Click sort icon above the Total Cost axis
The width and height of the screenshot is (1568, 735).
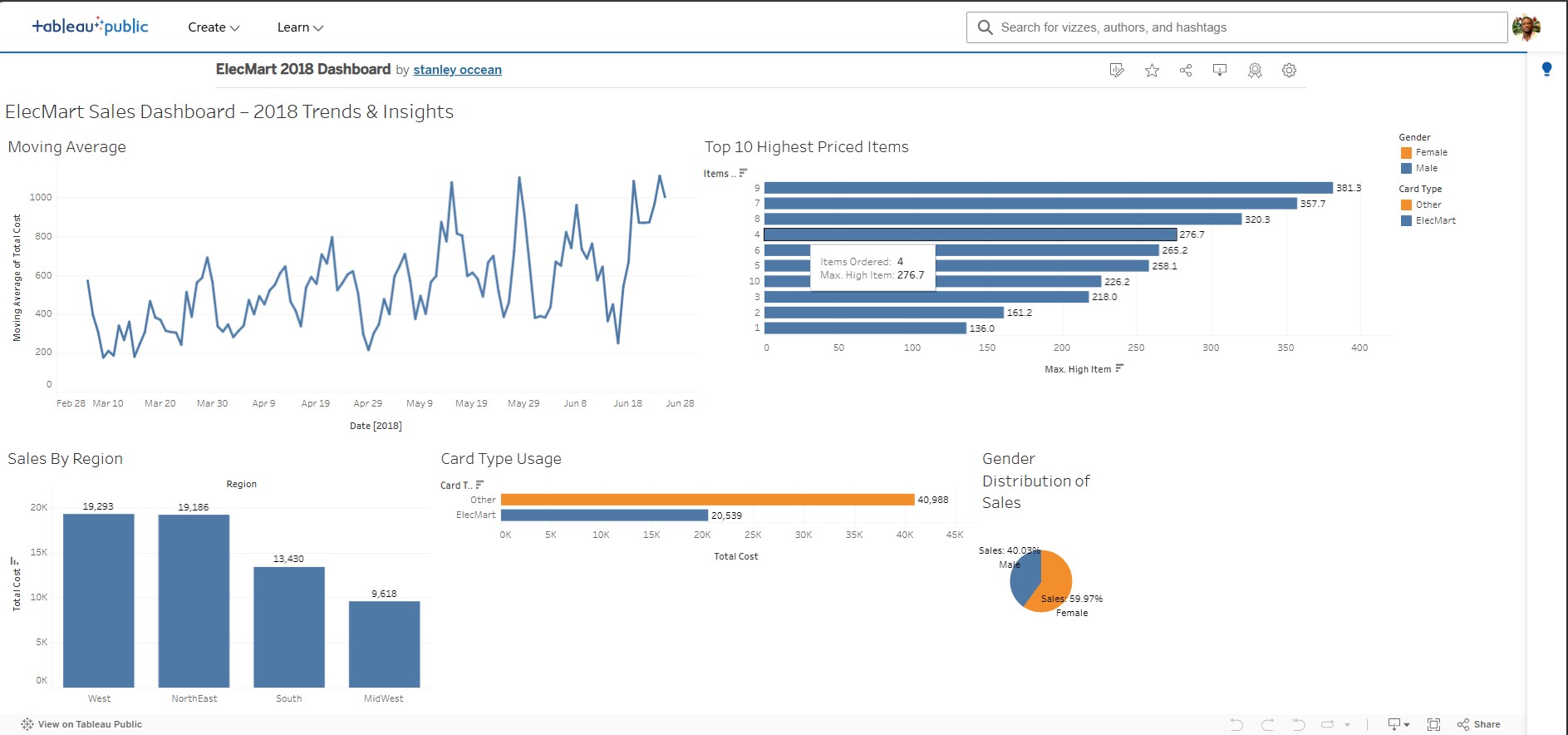pos(15,561)
